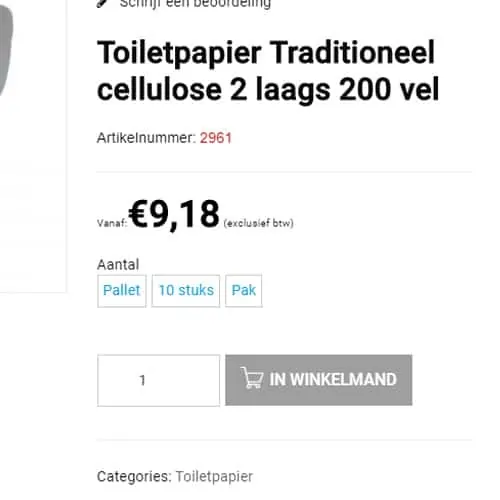The height and width of the screenshot is (500, 500).
Task: Click the €9,18 price text
Action: (x=174, y=214)
